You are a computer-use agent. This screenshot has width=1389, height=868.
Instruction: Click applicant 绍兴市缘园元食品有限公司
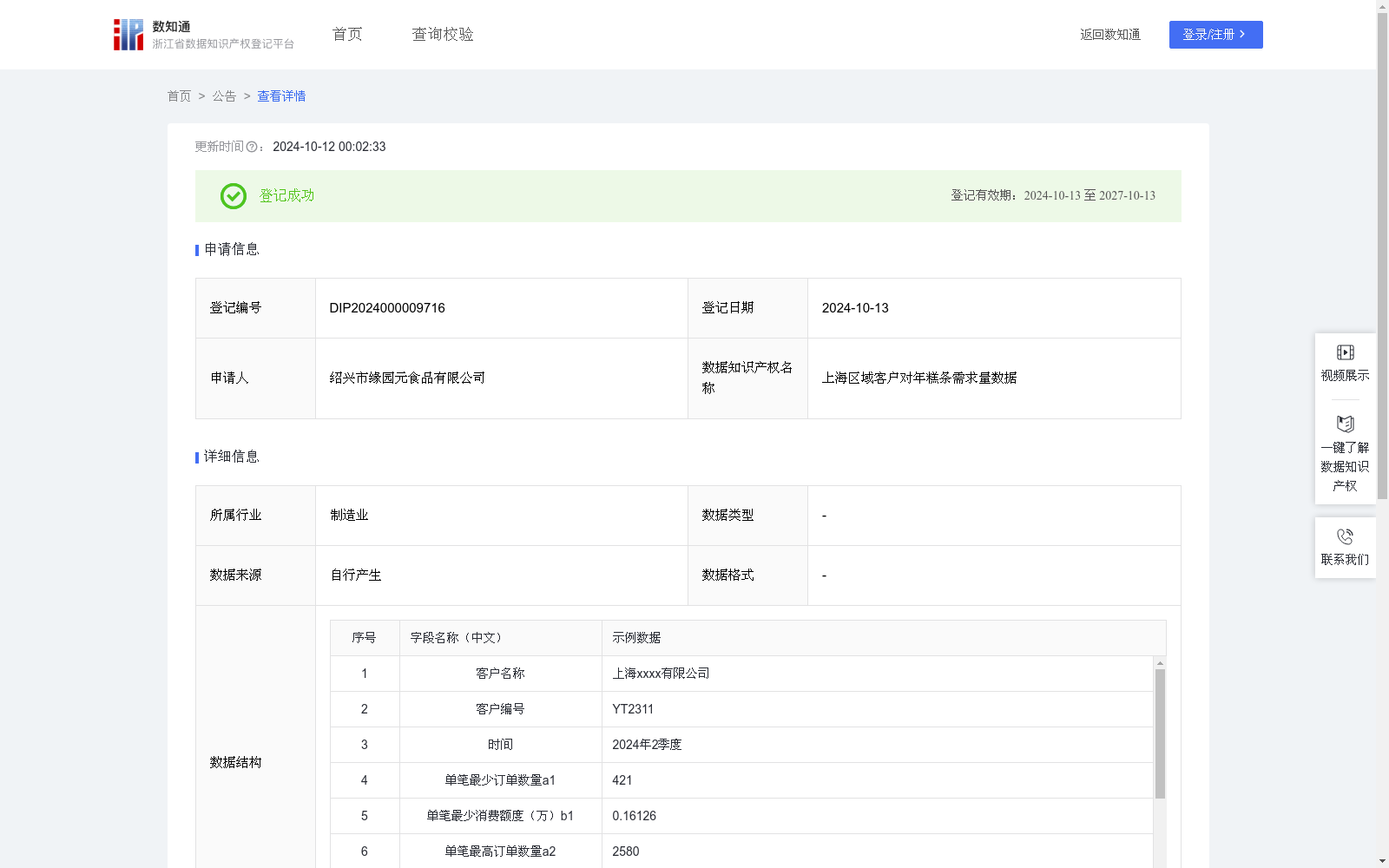click(x=407, y=378)
